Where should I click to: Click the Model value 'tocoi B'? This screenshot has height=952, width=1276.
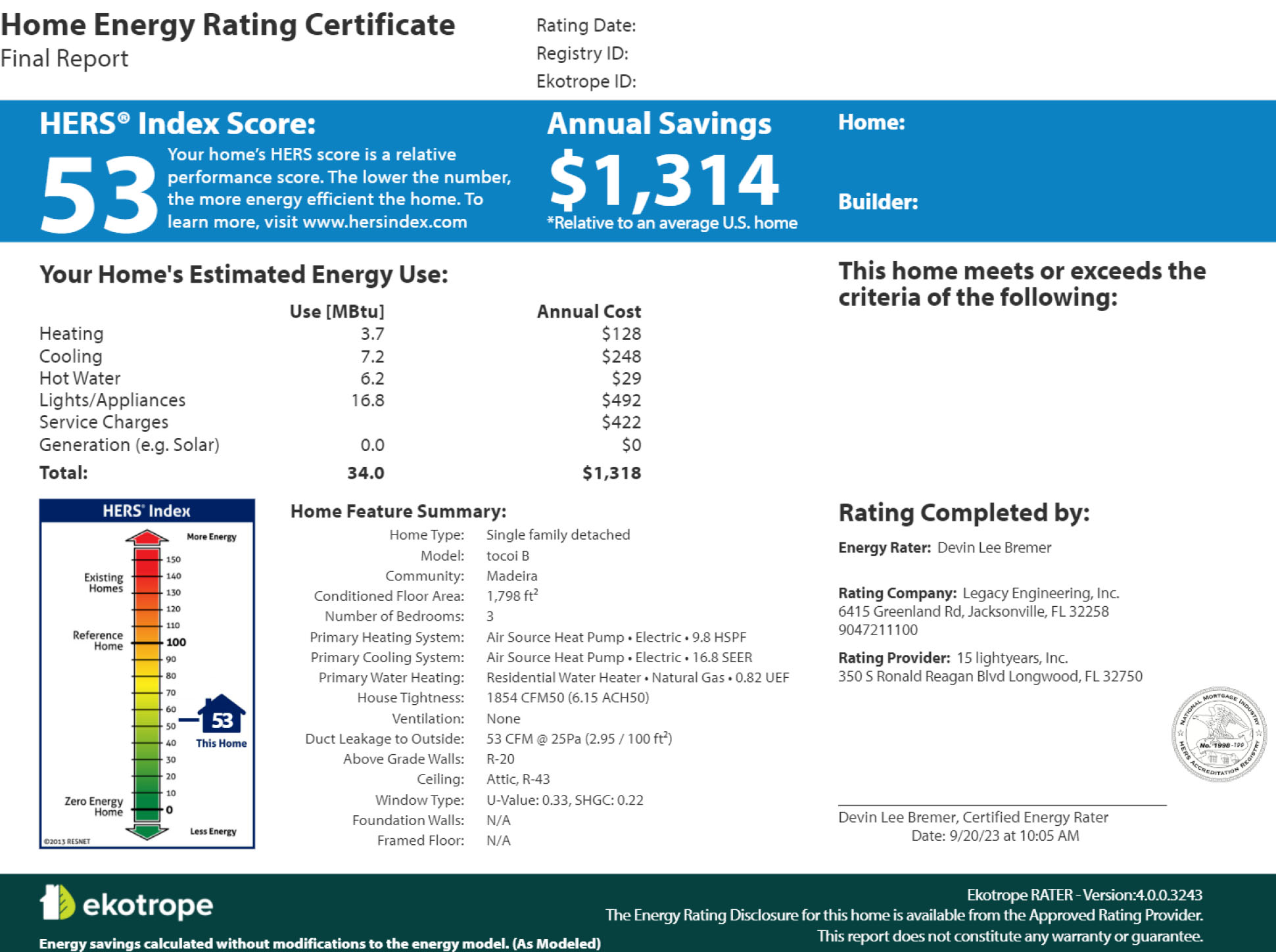[x=508, y=556]
